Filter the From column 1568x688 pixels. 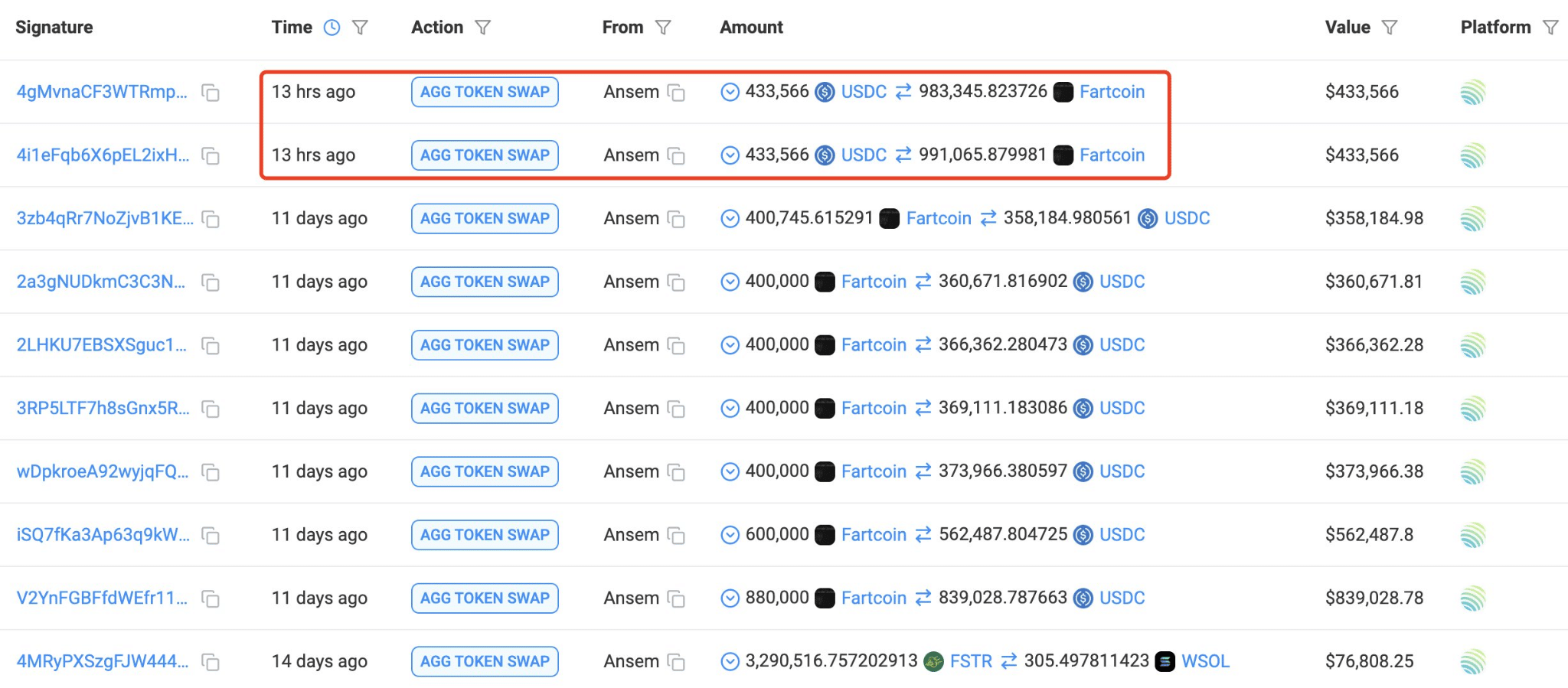point(663,28)
